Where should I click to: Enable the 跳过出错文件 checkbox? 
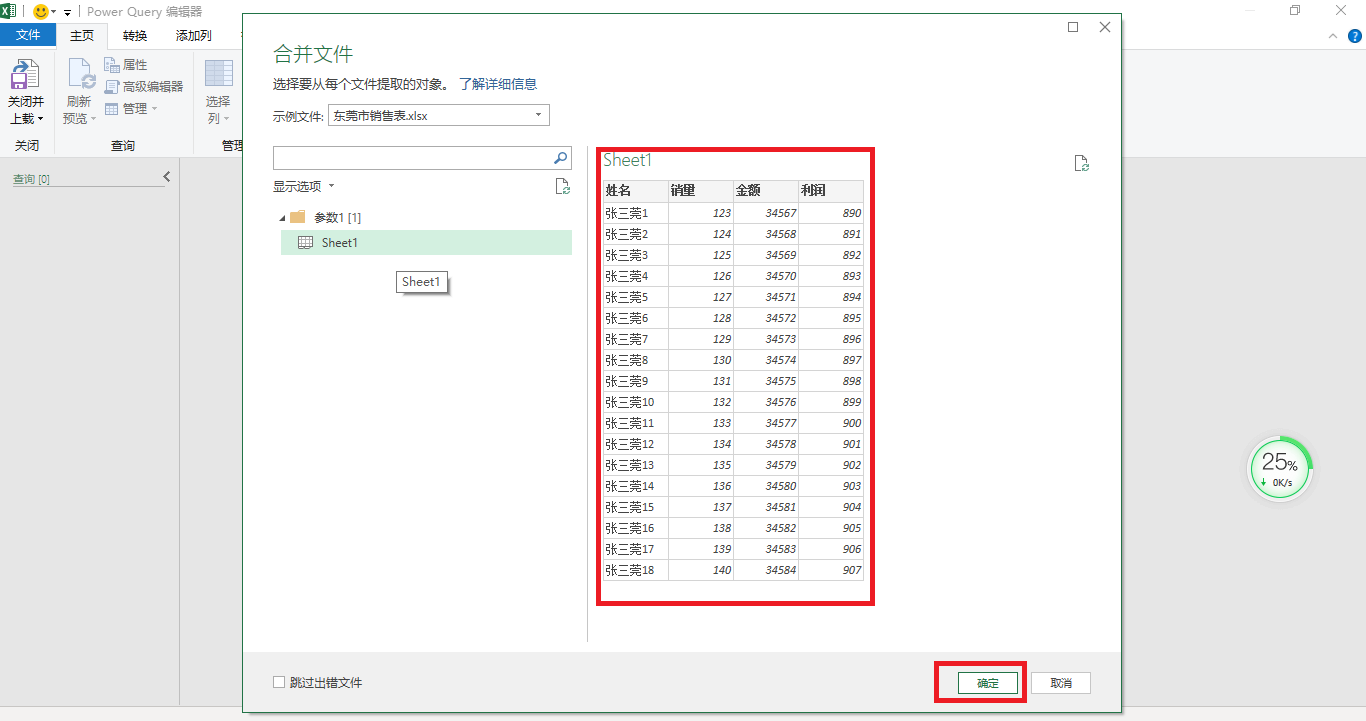[278, 682]
